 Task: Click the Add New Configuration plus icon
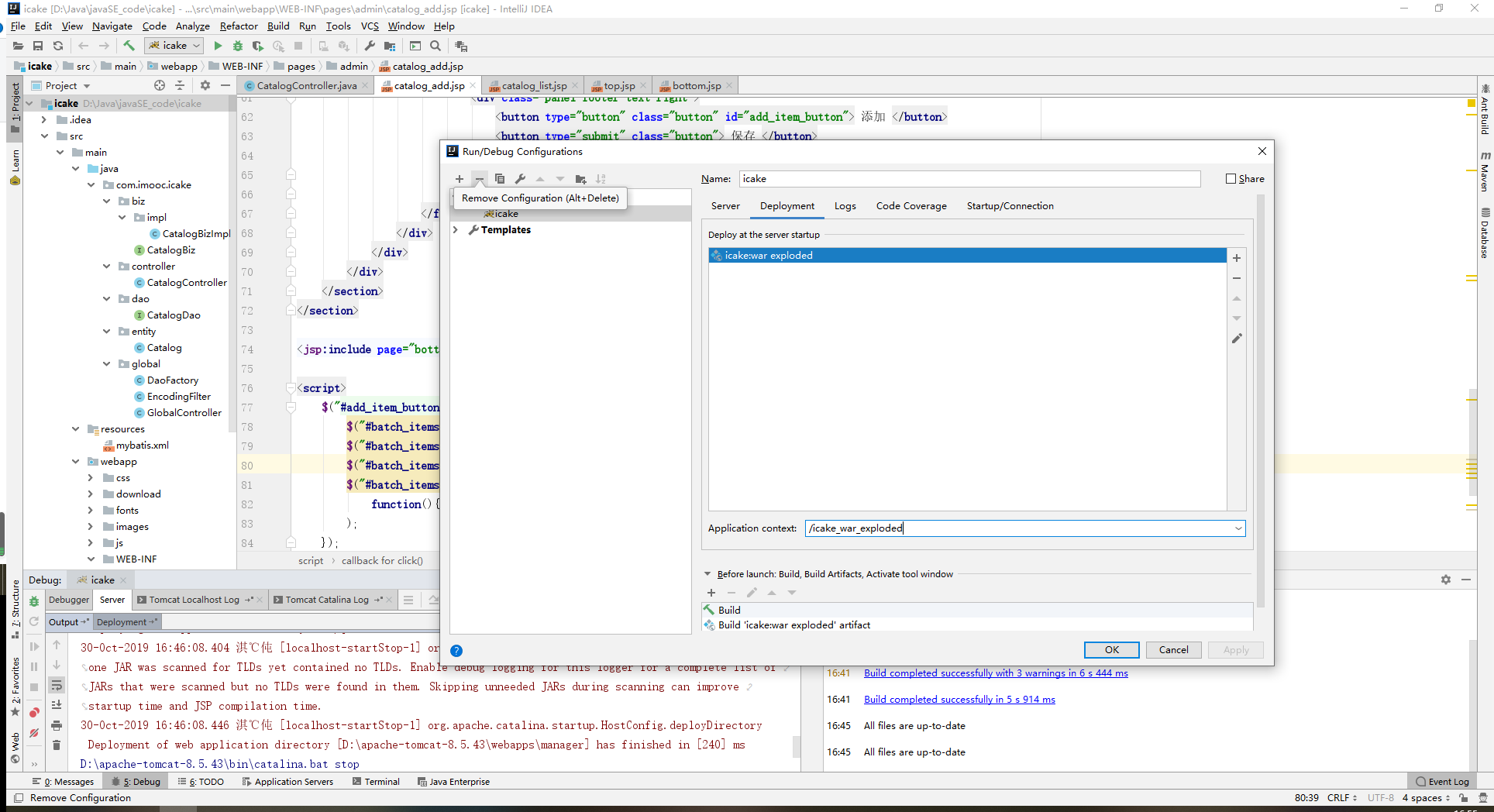(460, 179)
